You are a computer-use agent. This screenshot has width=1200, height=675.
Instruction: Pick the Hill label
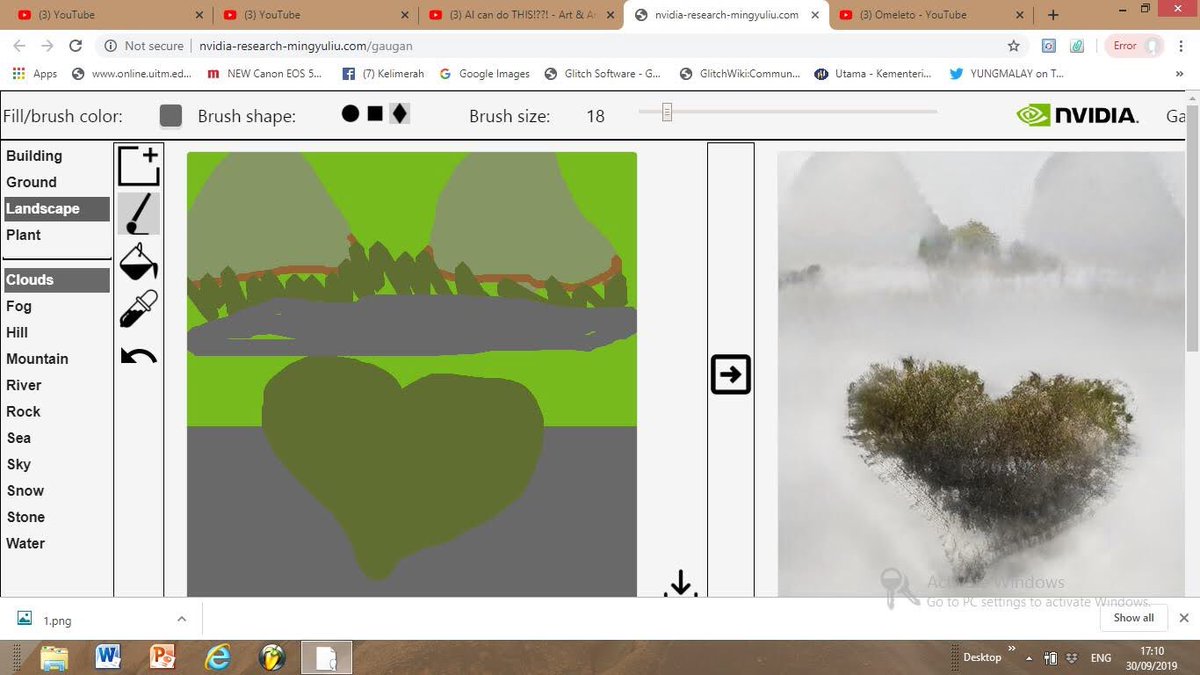pyautogui.click(x=17, y=332)
